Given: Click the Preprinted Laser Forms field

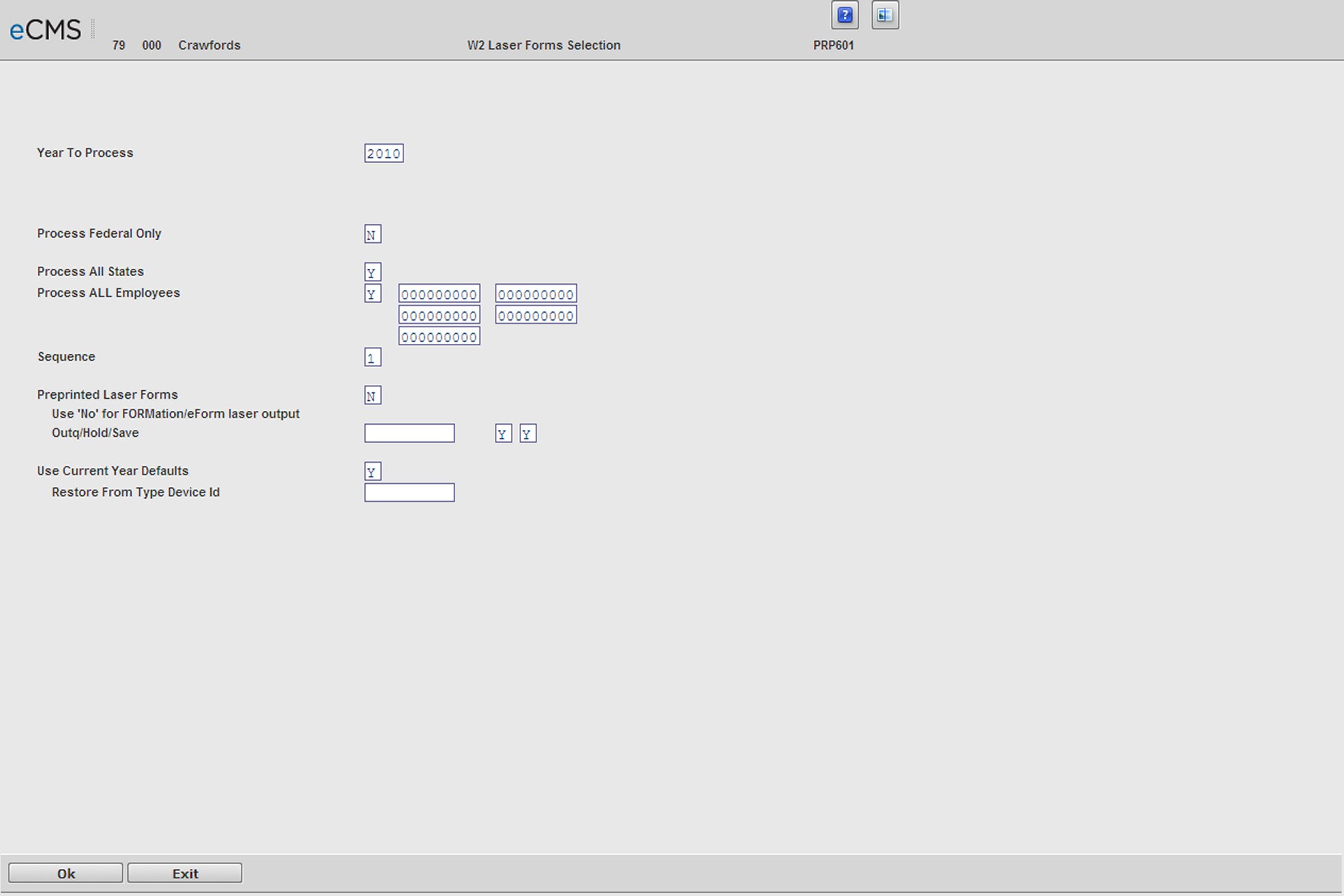Looking at the screenshot, I should tap(372, 396).
